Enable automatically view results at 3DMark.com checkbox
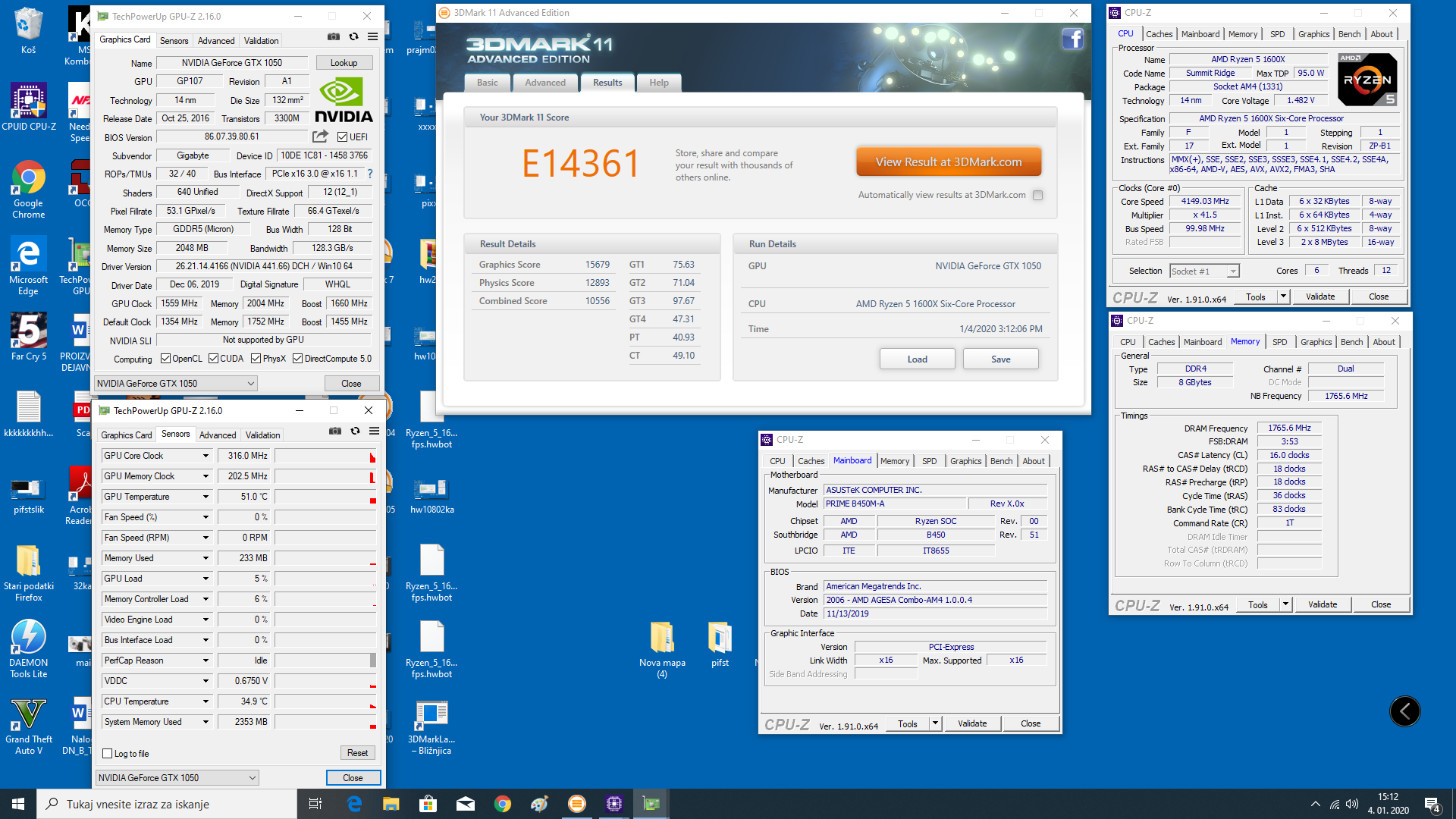1456x819 pixels. 1037,195
